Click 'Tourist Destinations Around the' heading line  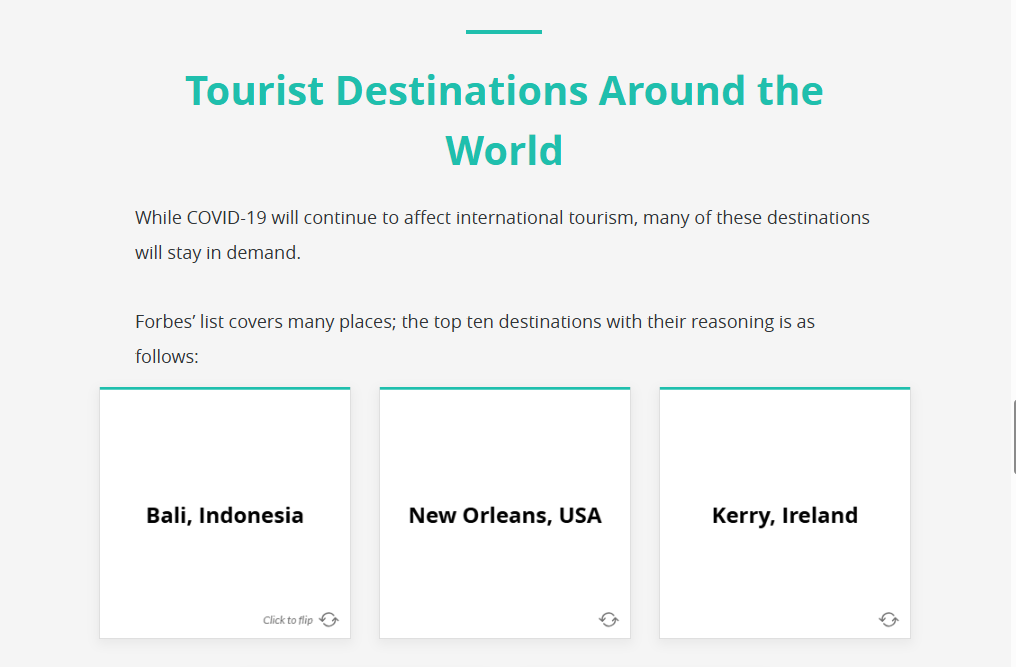pyautogui.click(x=504, y=91)
